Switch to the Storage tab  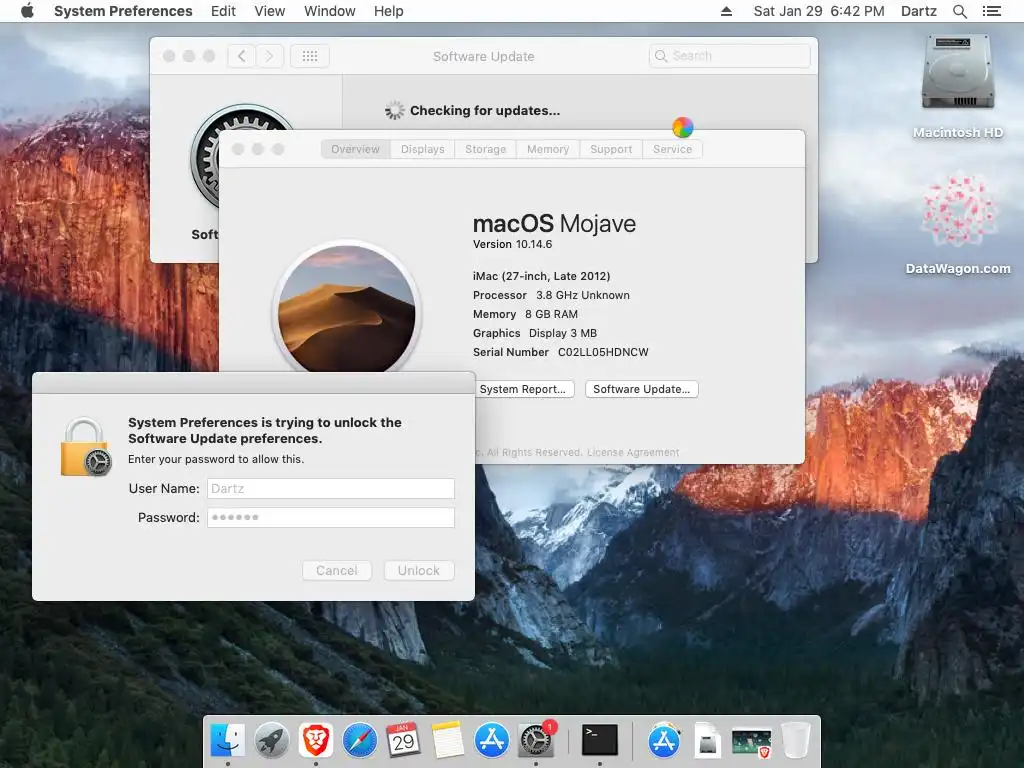(x=485, y=149)
